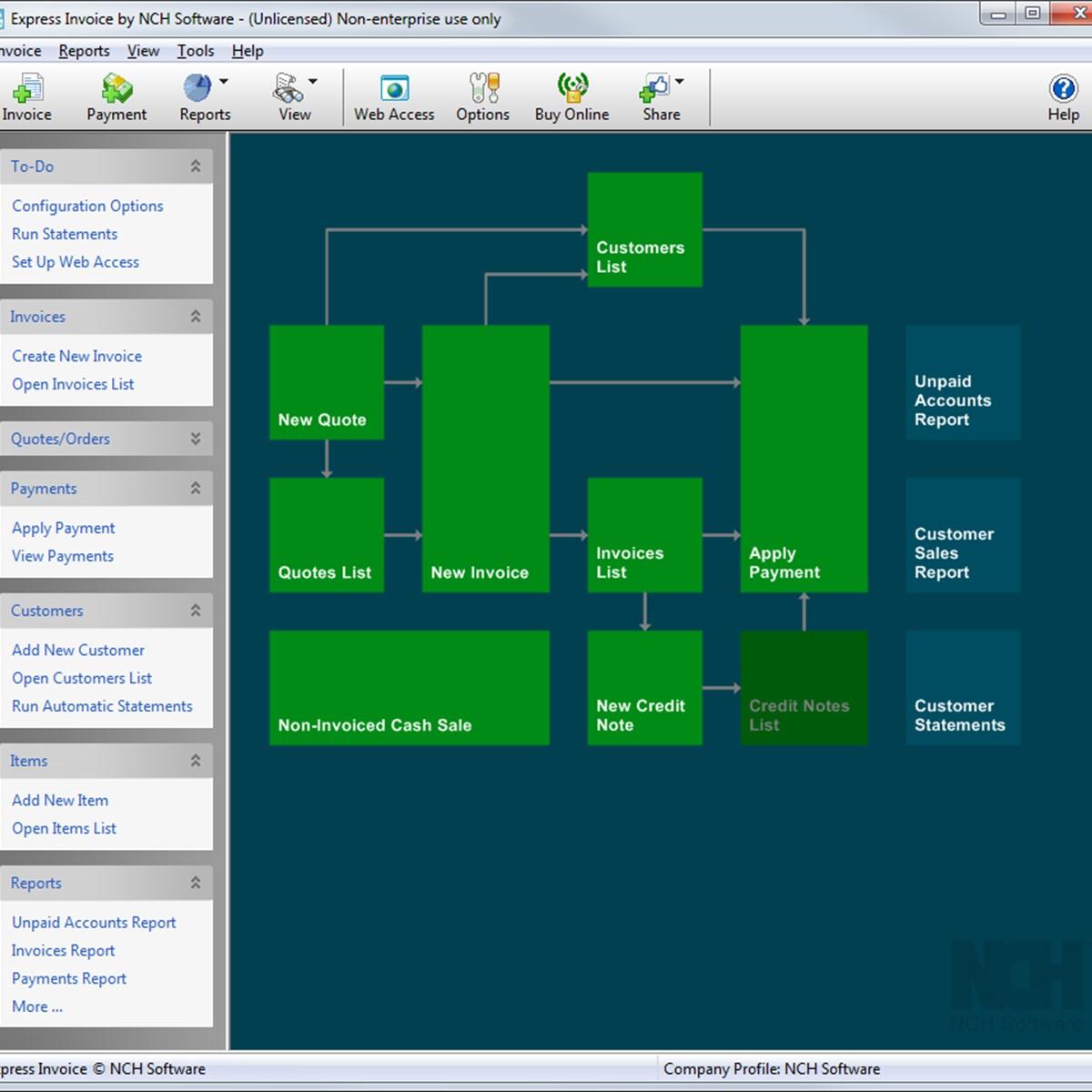Open the Quotes List tile
The image size is (1092, 1092).
point(327,535)
